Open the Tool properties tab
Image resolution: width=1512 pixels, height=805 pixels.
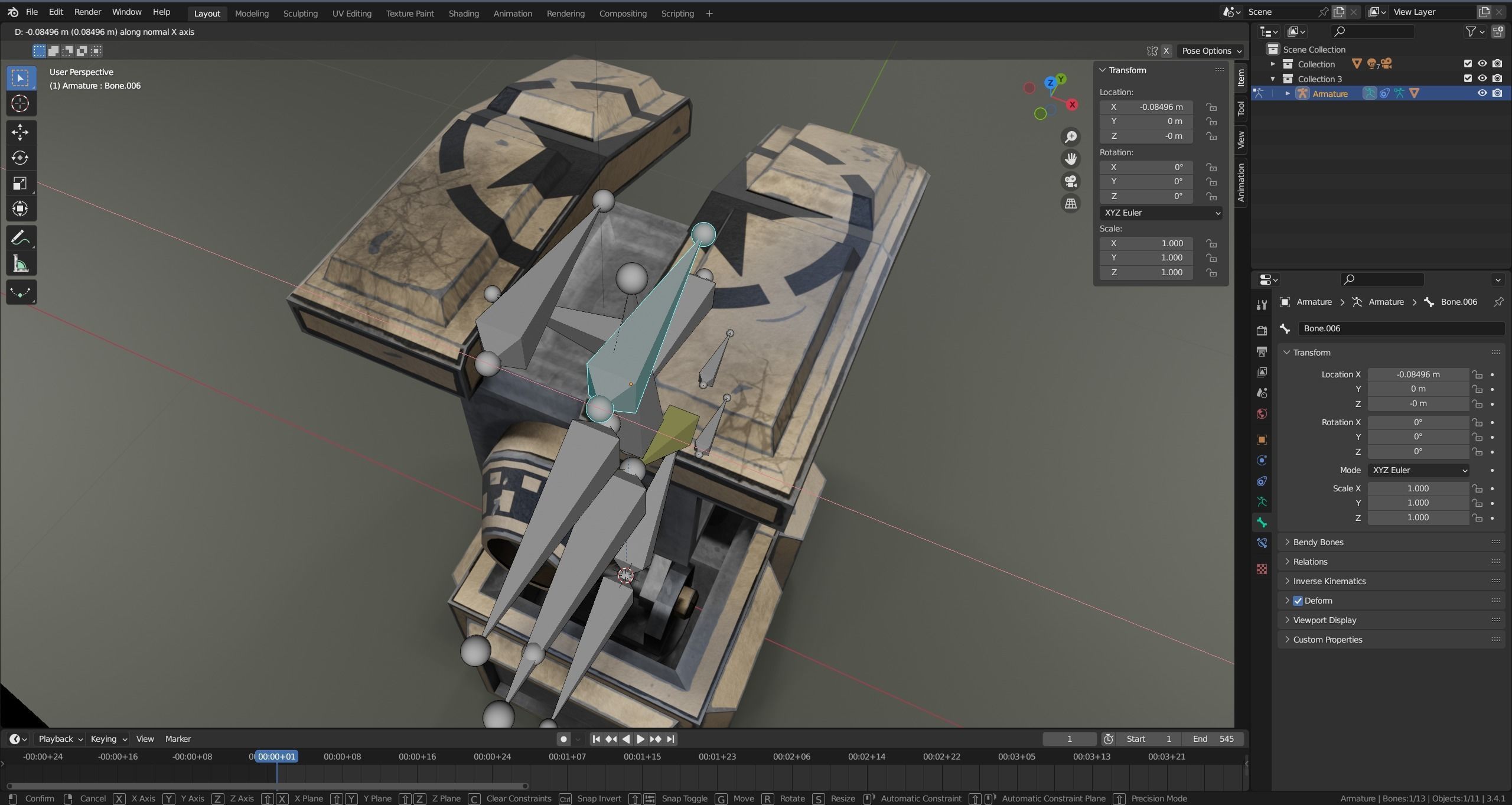pyautogui.click(x=1262, y=305)
